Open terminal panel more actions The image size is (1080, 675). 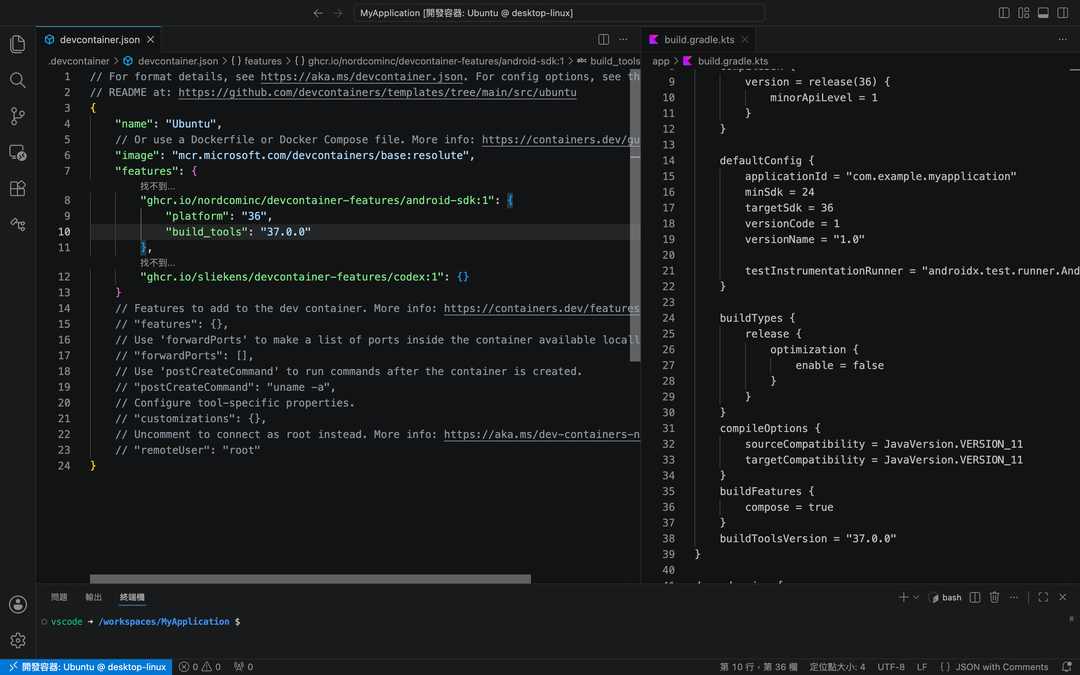click(1014, 597)
